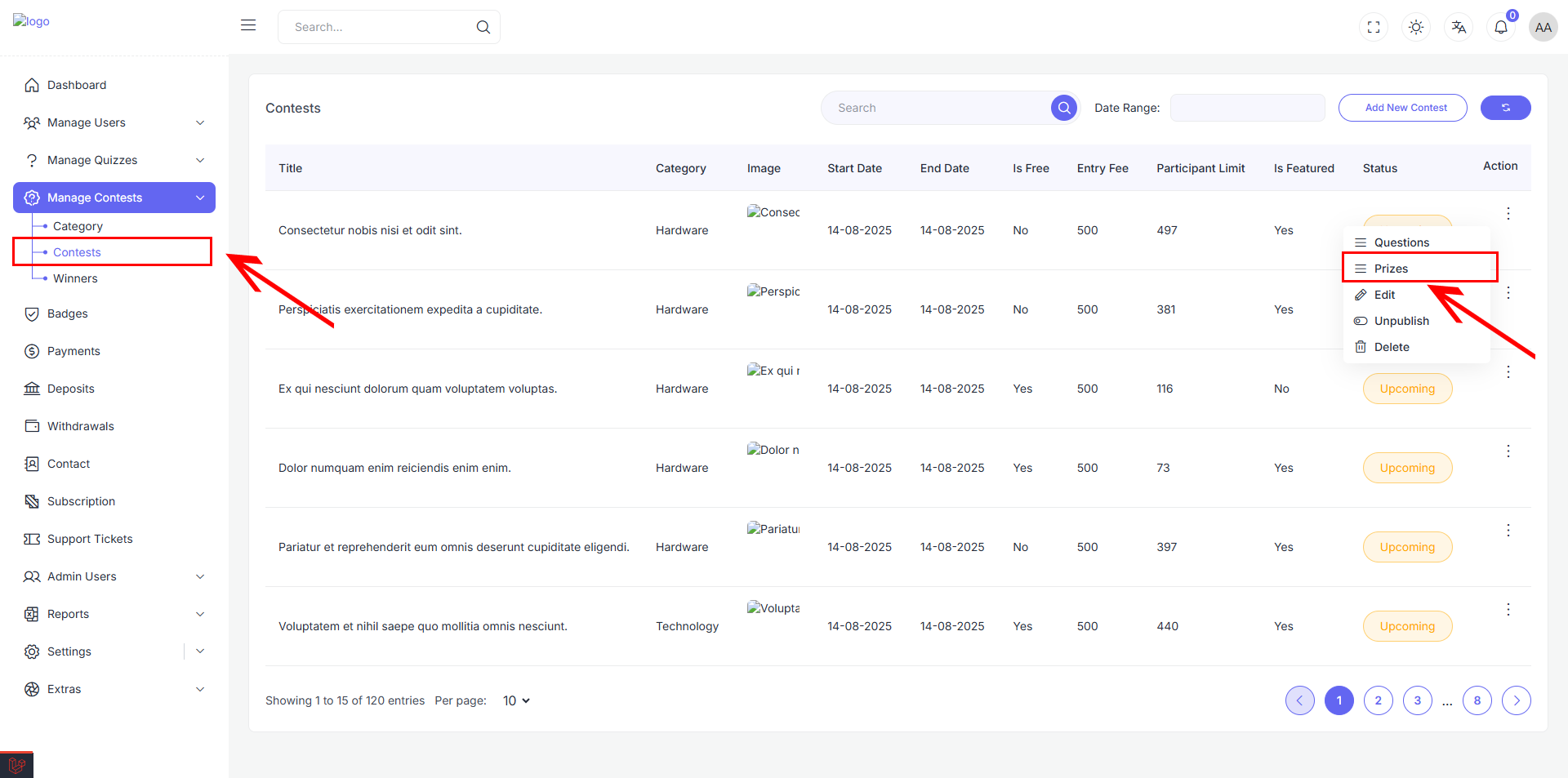Select current page 1 button
Screen dimensions: 1568x778
click(x=1339, y=700)
